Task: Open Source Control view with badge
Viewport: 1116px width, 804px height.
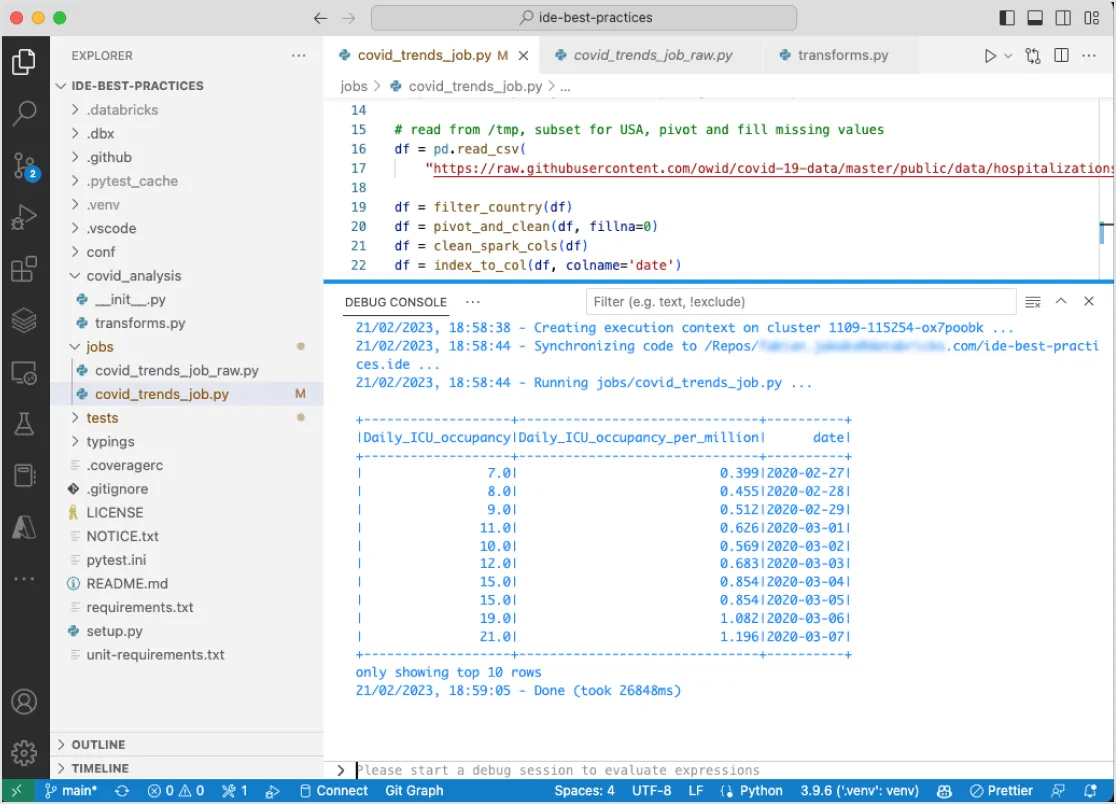Action: [24, 165]
